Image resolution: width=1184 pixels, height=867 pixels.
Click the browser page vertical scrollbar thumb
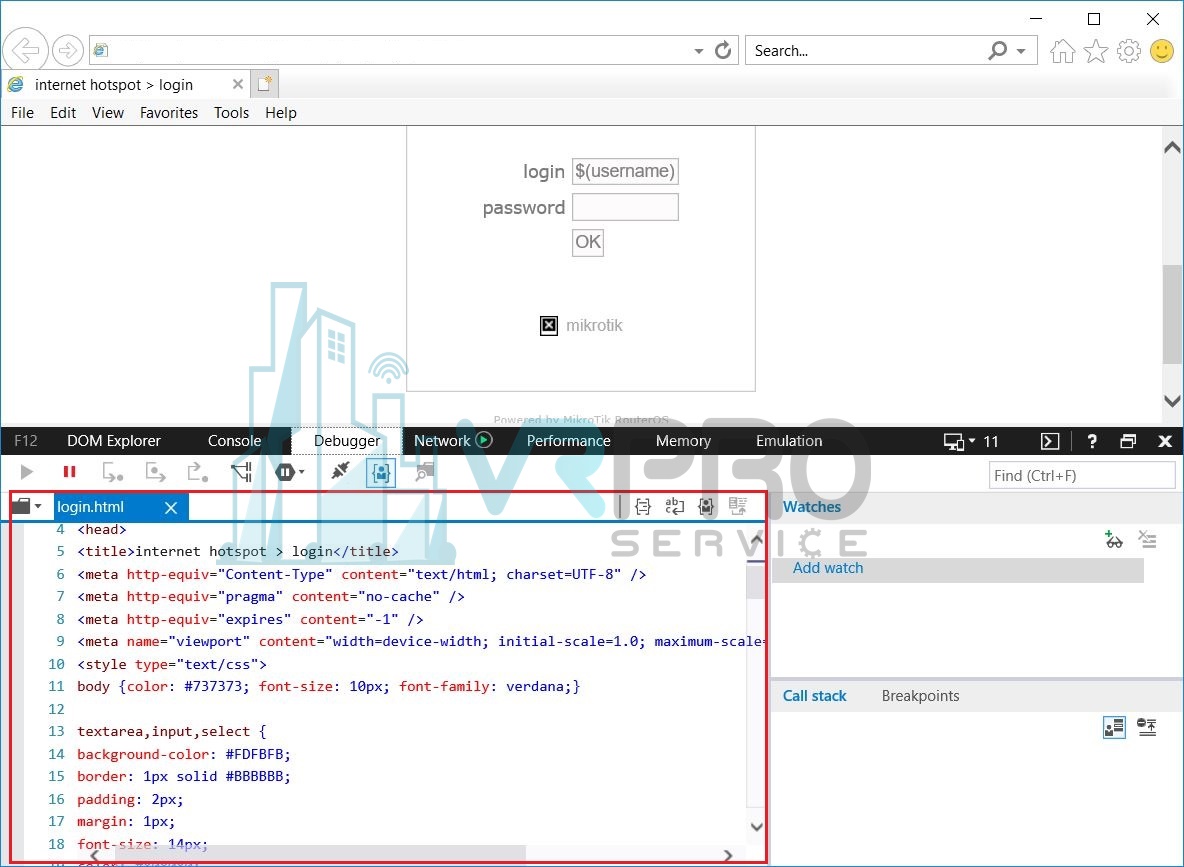click(1172, 315)
